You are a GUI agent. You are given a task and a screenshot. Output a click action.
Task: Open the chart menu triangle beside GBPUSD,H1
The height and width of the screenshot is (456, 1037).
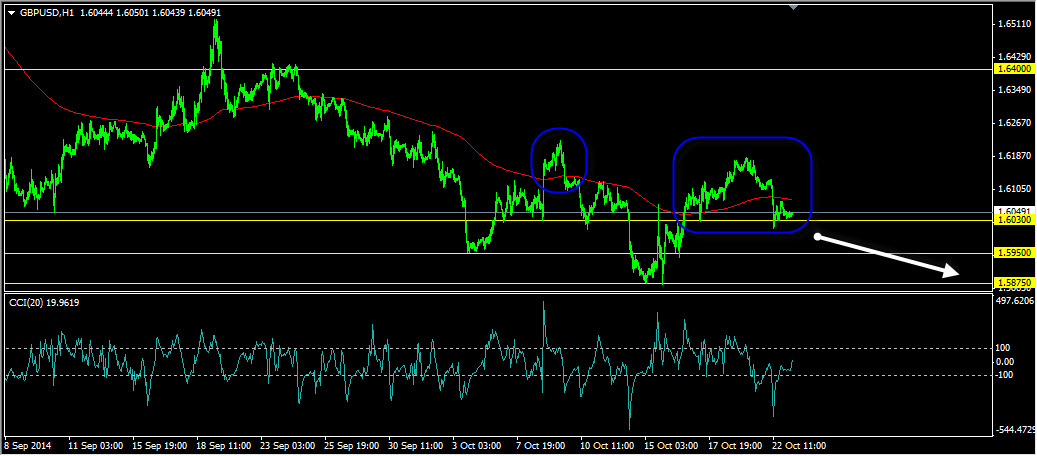tap(11, 12)
